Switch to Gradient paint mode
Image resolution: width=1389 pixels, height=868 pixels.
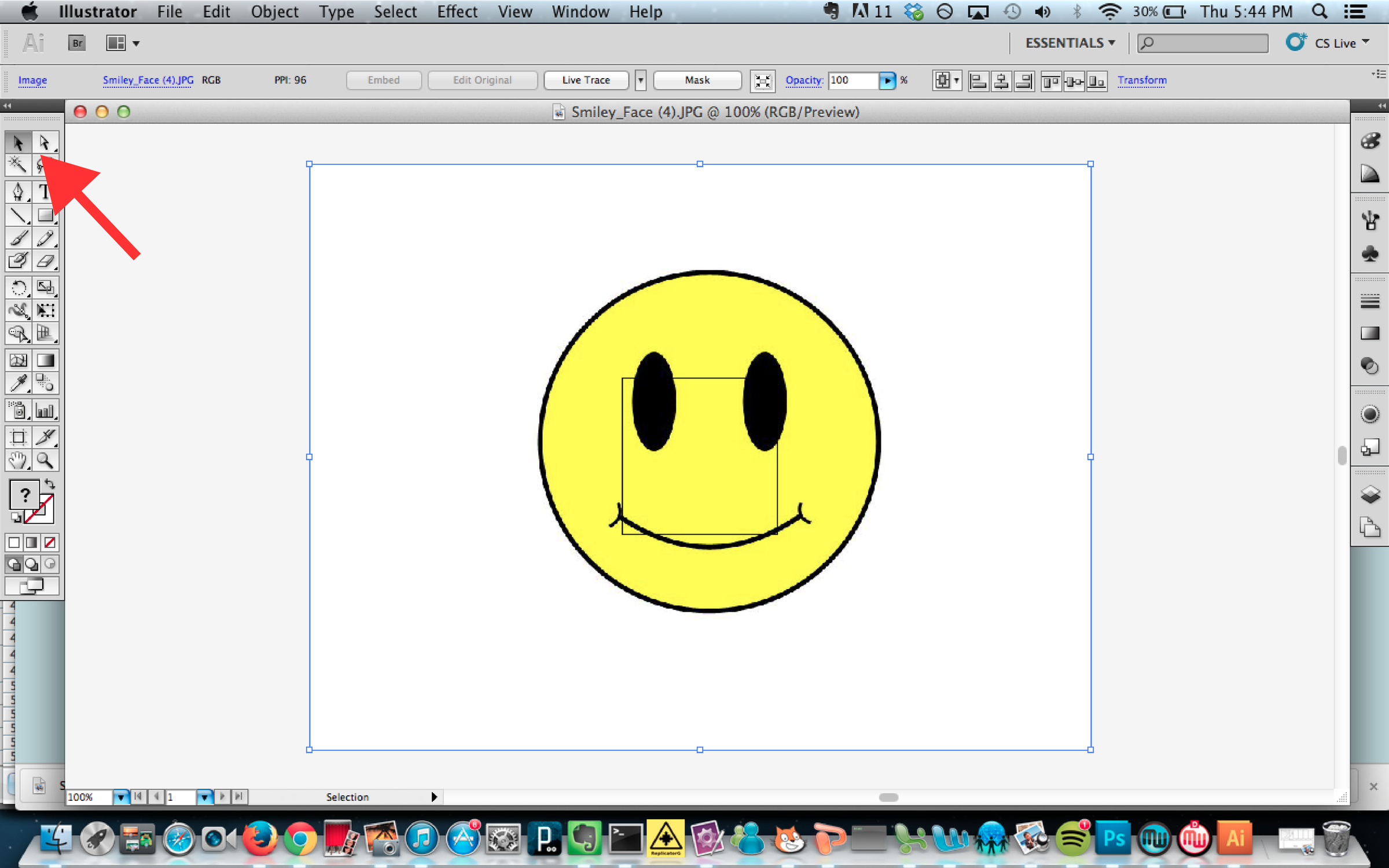pyautogui.click(x=32, y=542)
